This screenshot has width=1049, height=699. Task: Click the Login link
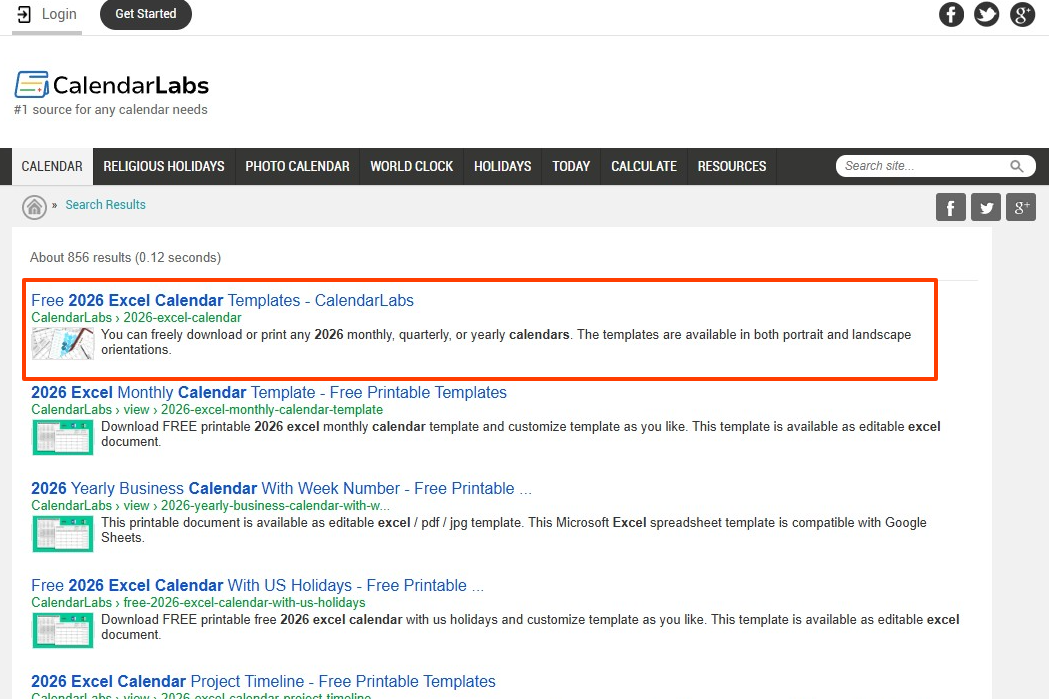click(47, 14)
